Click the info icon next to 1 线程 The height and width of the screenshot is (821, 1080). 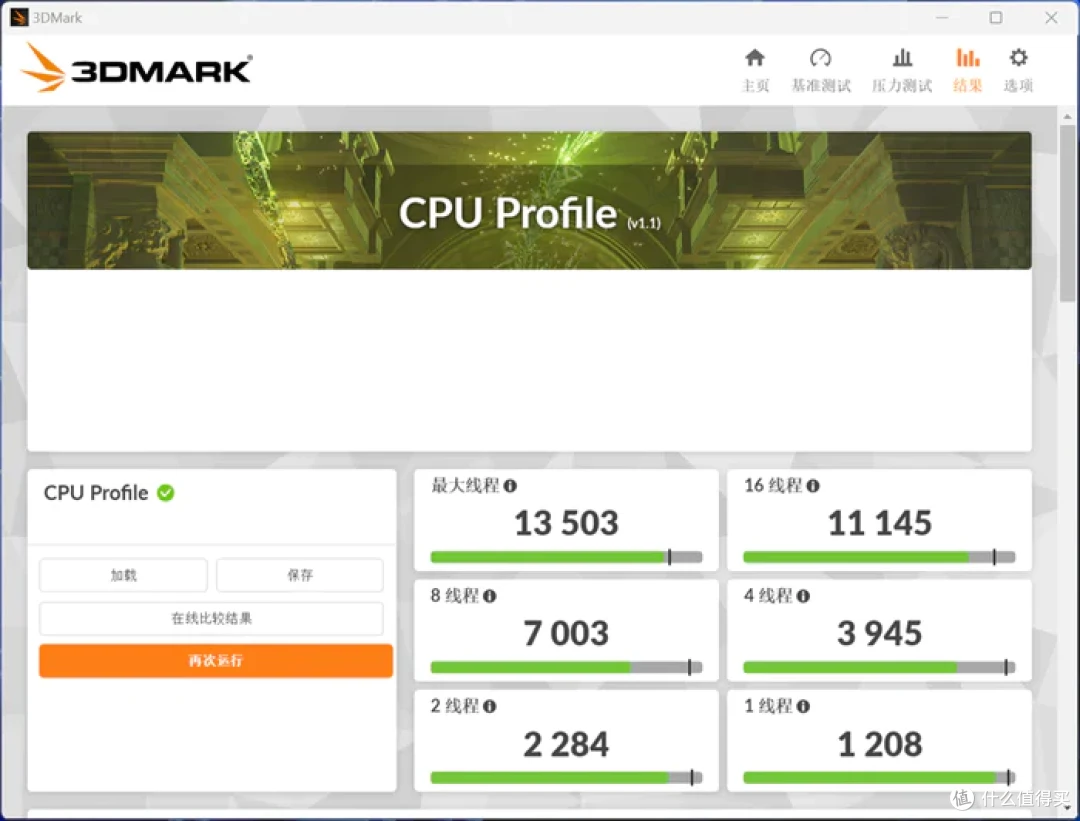pyautogui.click(x=803, y=706)
